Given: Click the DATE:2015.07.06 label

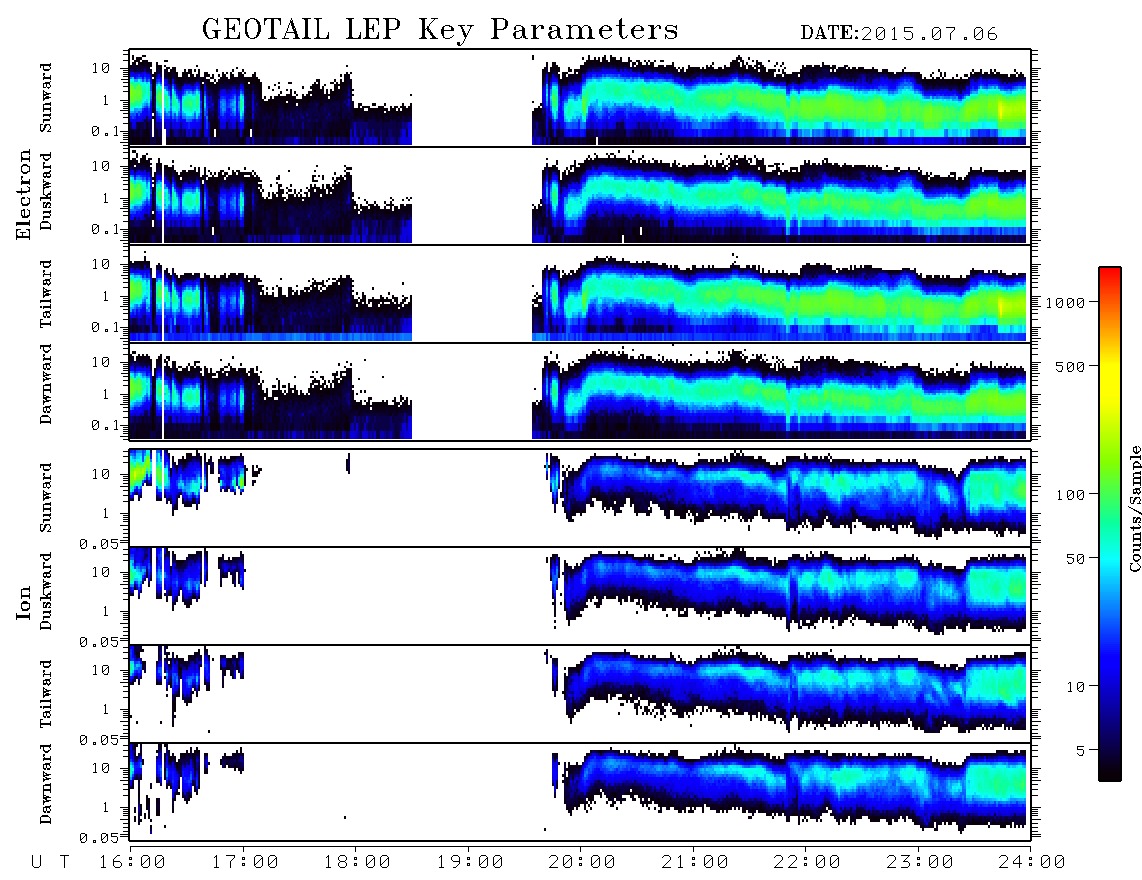Looking at the screenshot, I should coord(899,34).
